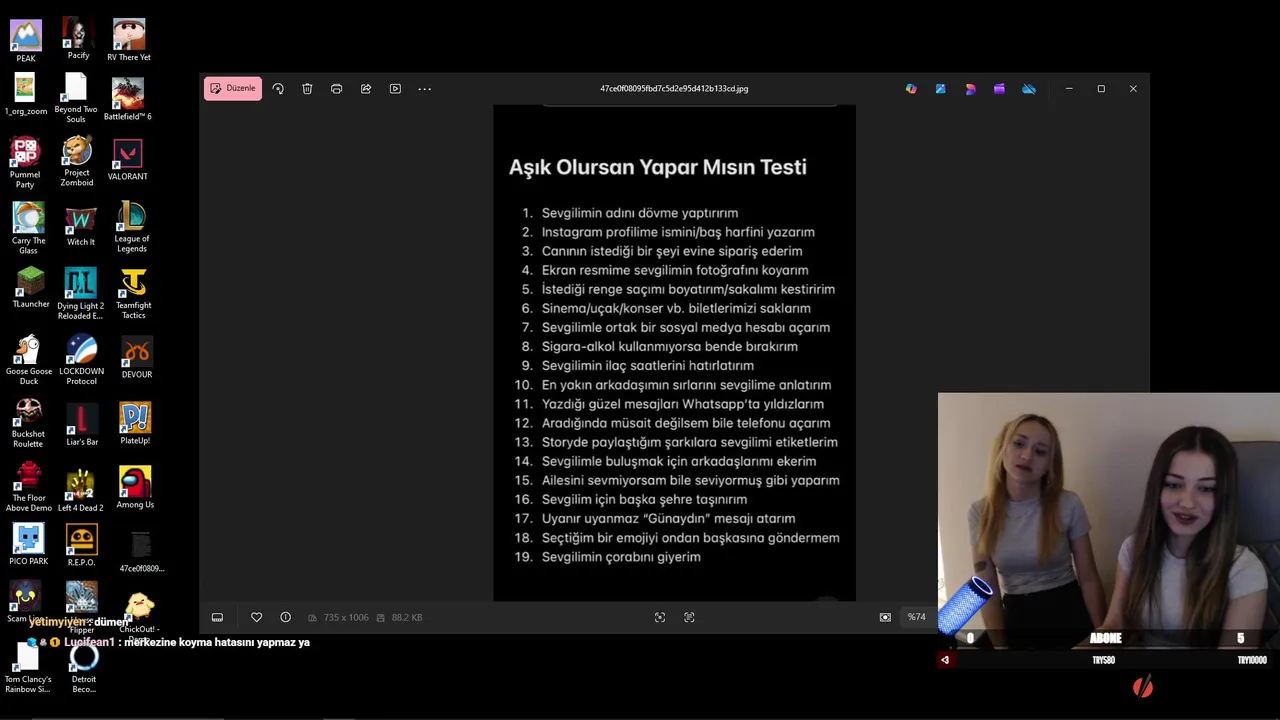This screenshot has width=1280, height=720.
Task: Share the photo with the share icon
Action: [x=366, y=89]
